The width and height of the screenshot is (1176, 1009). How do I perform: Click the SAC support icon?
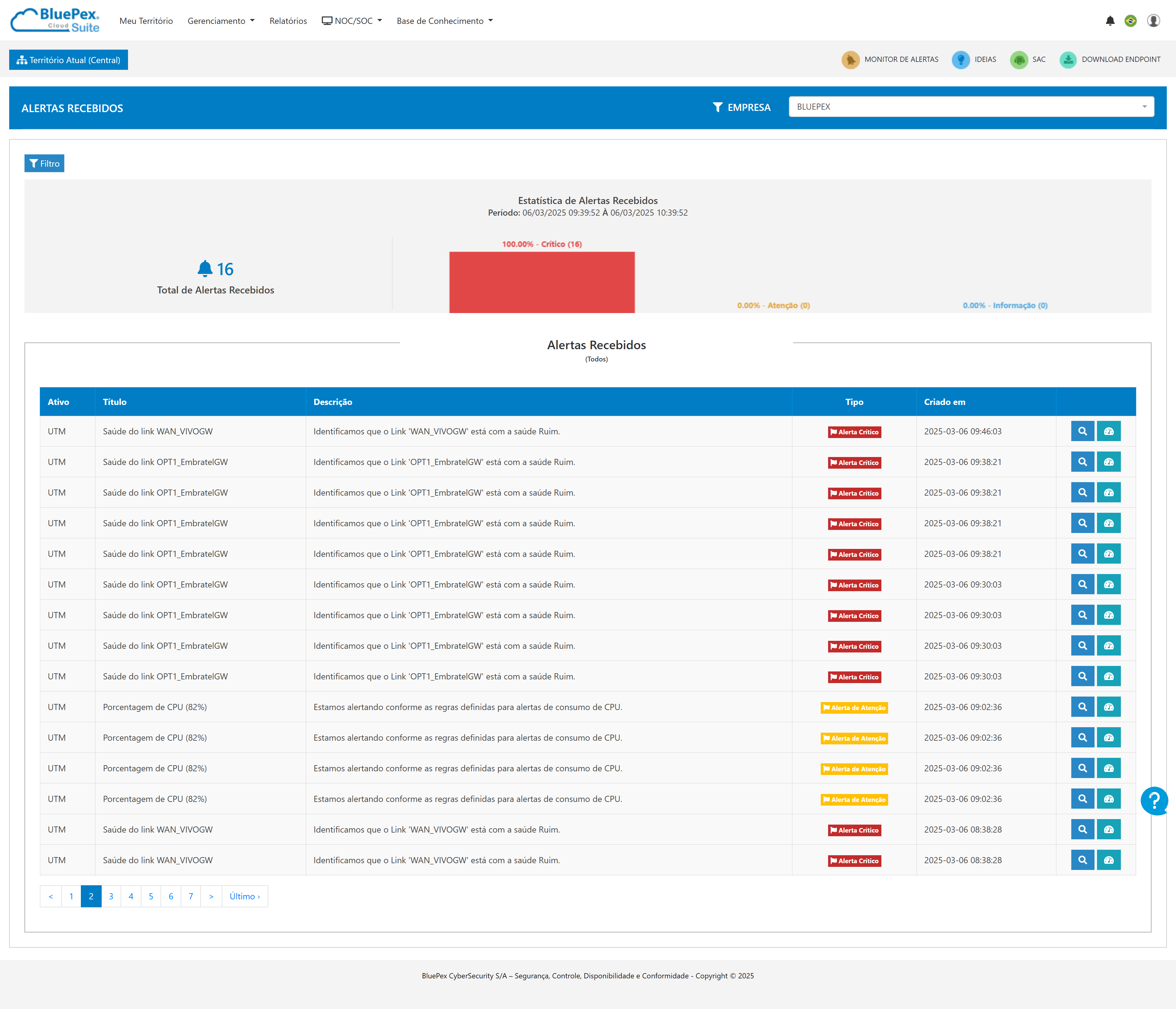point(1019,60)
